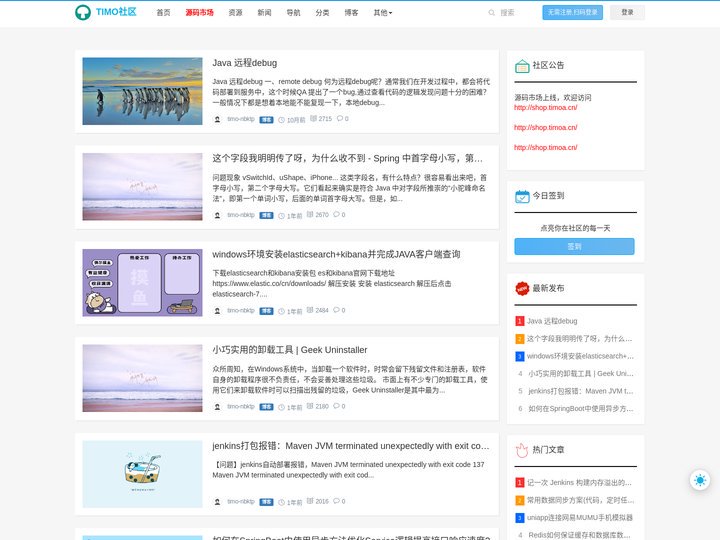Image resolution: width=720 pixels, height=540 pixels.
Task: Click the TIMO社区 logo
Action: 106,12
